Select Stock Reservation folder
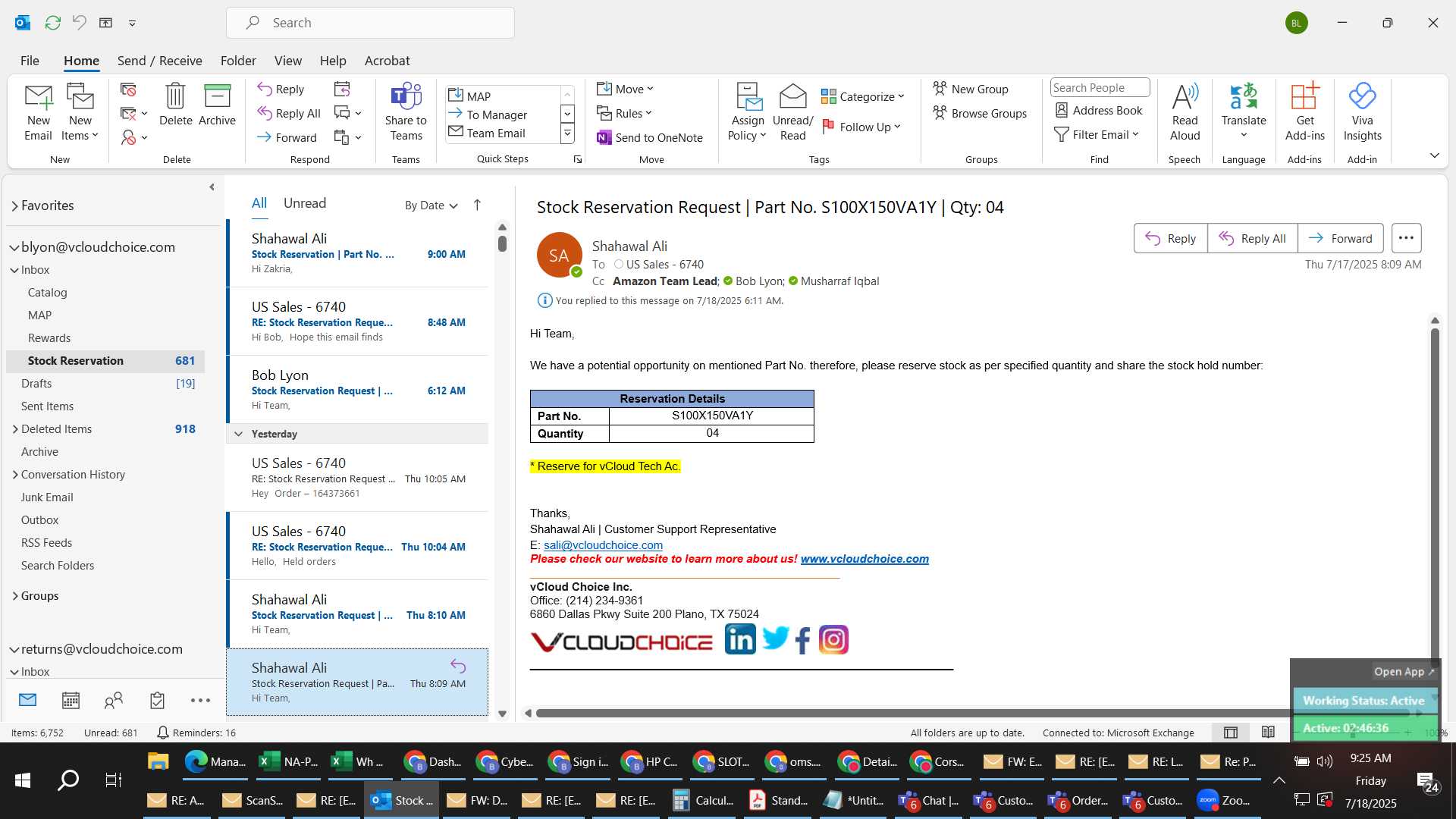The image size is (1456, 819). [106, 361]
